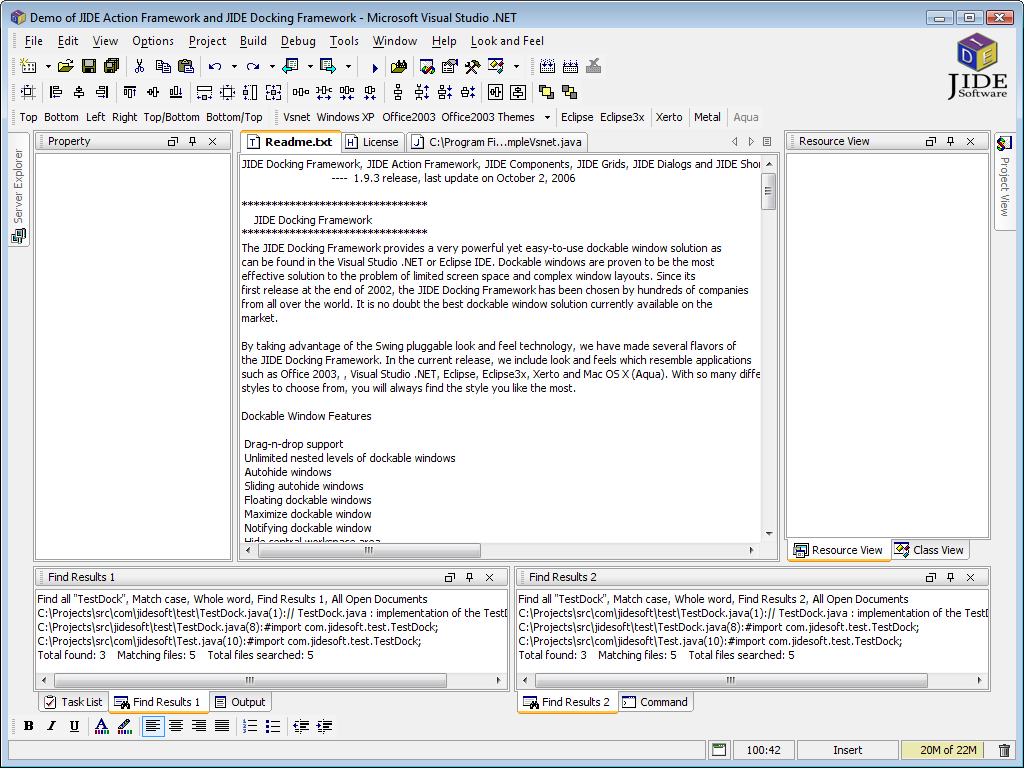Click the Save All icon
This screenshot has height=768, width=1024.
click(112, 66)
